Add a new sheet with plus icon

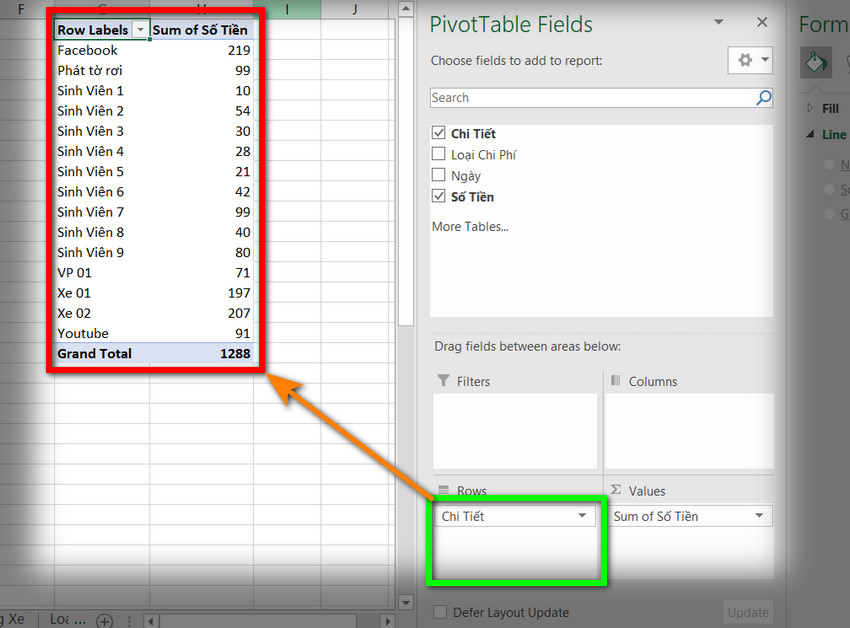(105, 620)
